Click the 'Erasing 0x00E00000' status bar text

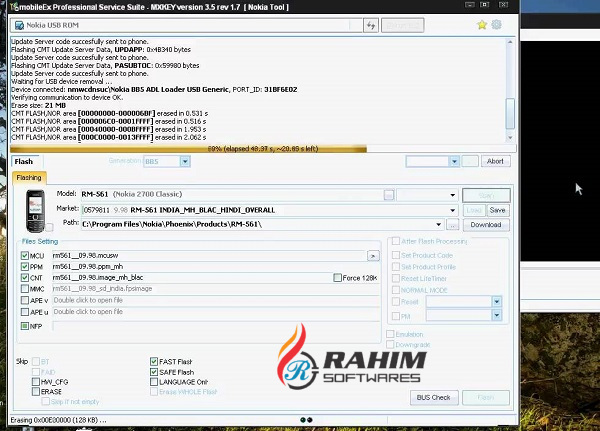(59, 420)
